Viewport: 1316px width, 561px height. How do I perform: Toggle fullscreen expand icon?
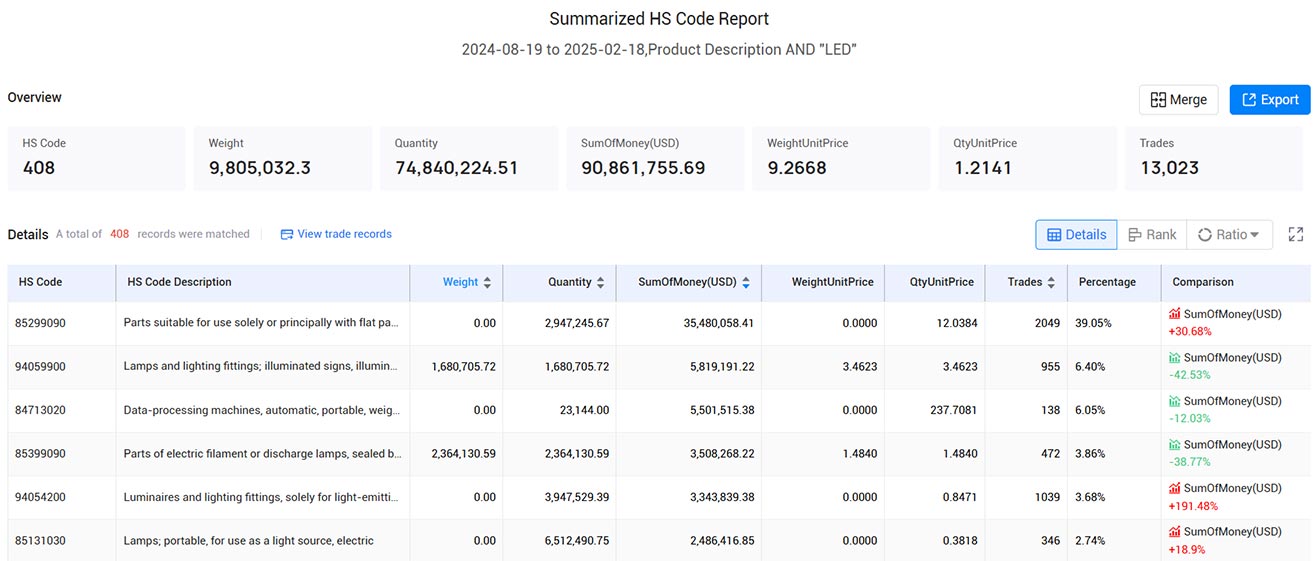[x=1296, y=234]
